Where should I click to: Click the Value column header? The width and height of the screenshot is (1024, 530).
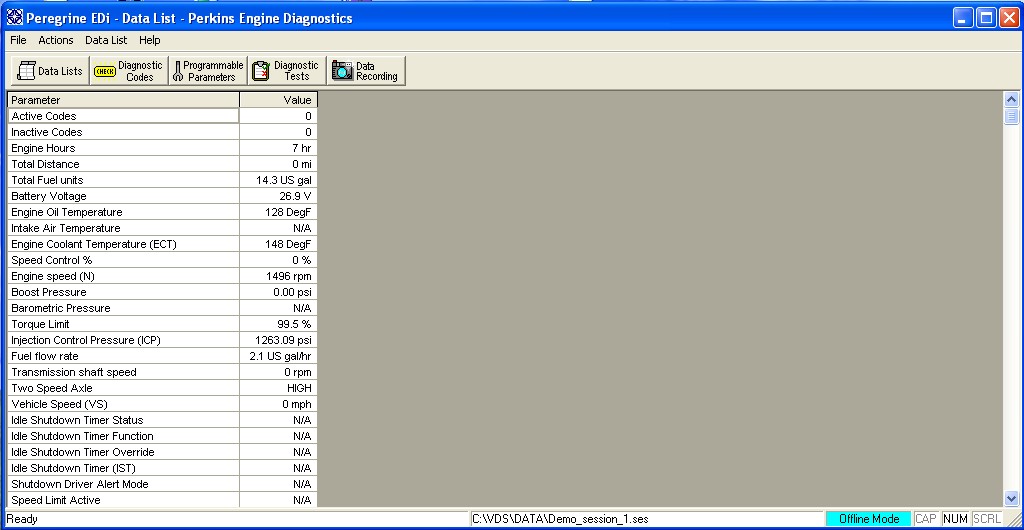pyautogui.click(x=279, y=100)
